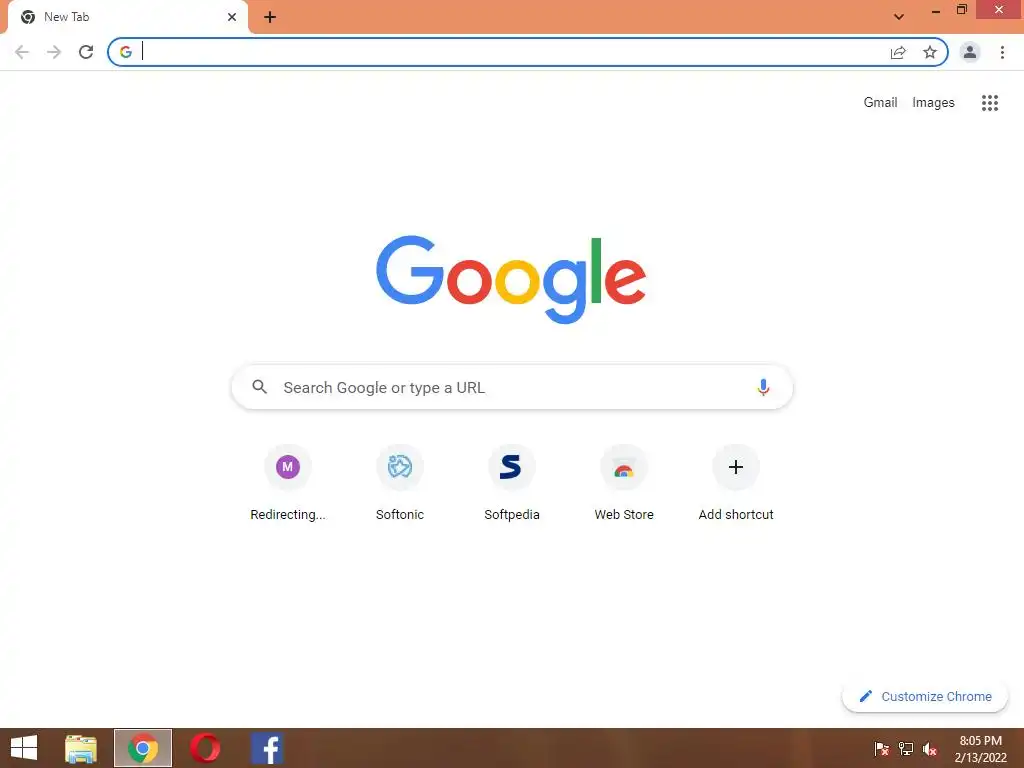The image size is (1024, 768).
Task: Click the Google icon in the address bar
Action: click(126, 52)
